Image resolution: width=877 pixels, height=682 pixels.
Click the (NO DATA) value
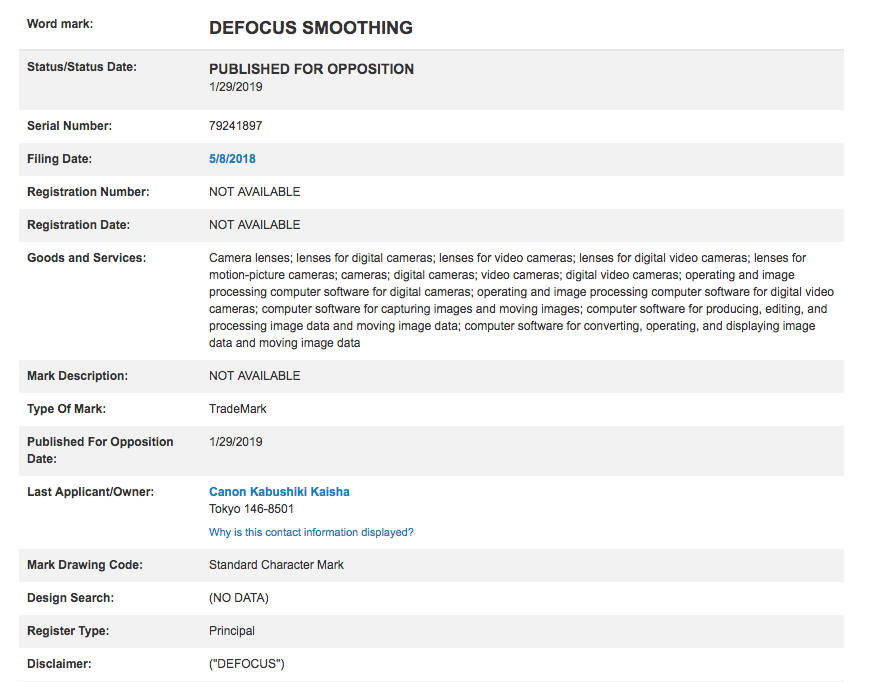[239, 598]
